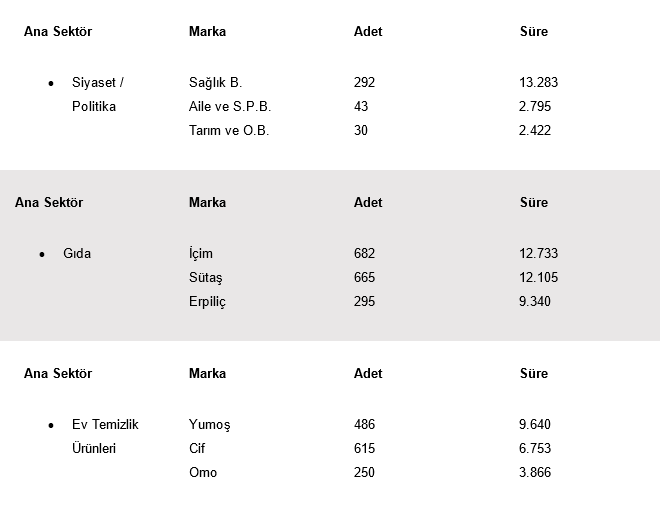
Task: Click the 12.105 duration for Sütaş
Action: coord(539,278)
